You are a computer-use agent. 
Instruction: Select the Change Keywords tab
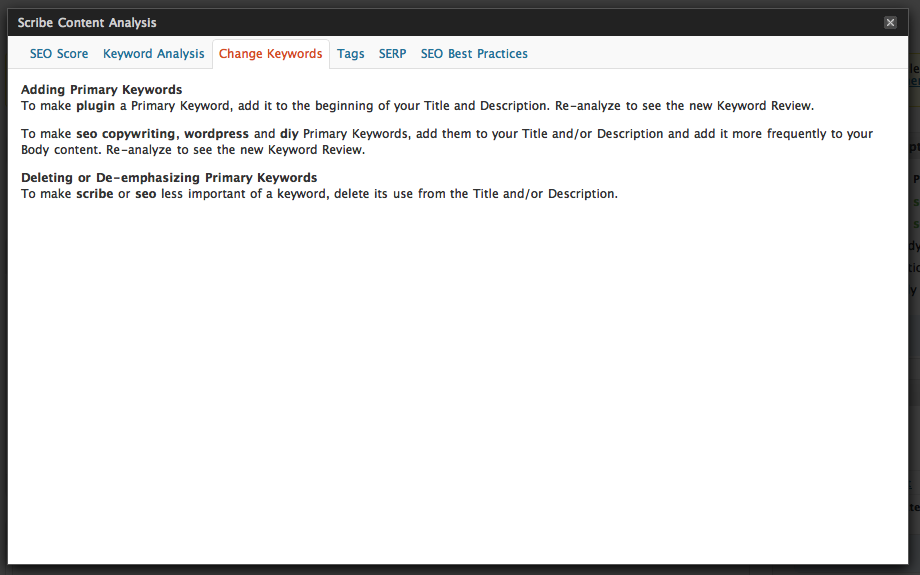tap(270, 54)
